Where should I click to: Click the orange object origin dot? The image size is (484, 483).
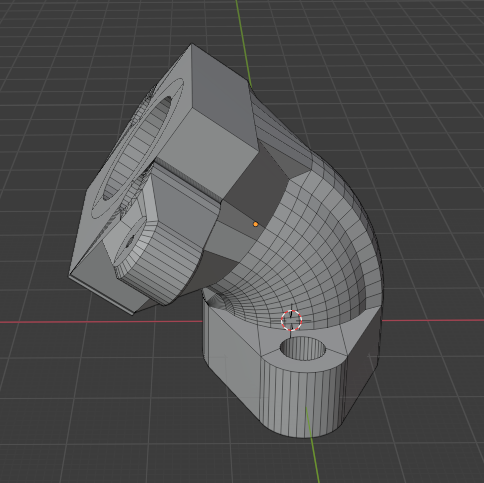click(255, 224)
